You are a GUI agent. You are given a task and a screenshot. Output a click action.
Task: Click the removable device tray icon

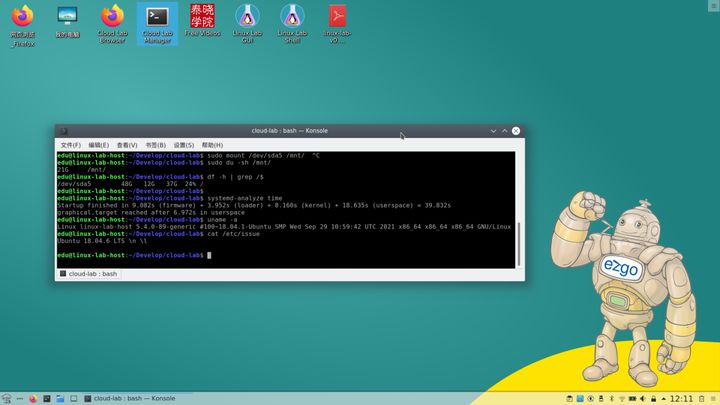pyautogui.click(x=601, y=399)
